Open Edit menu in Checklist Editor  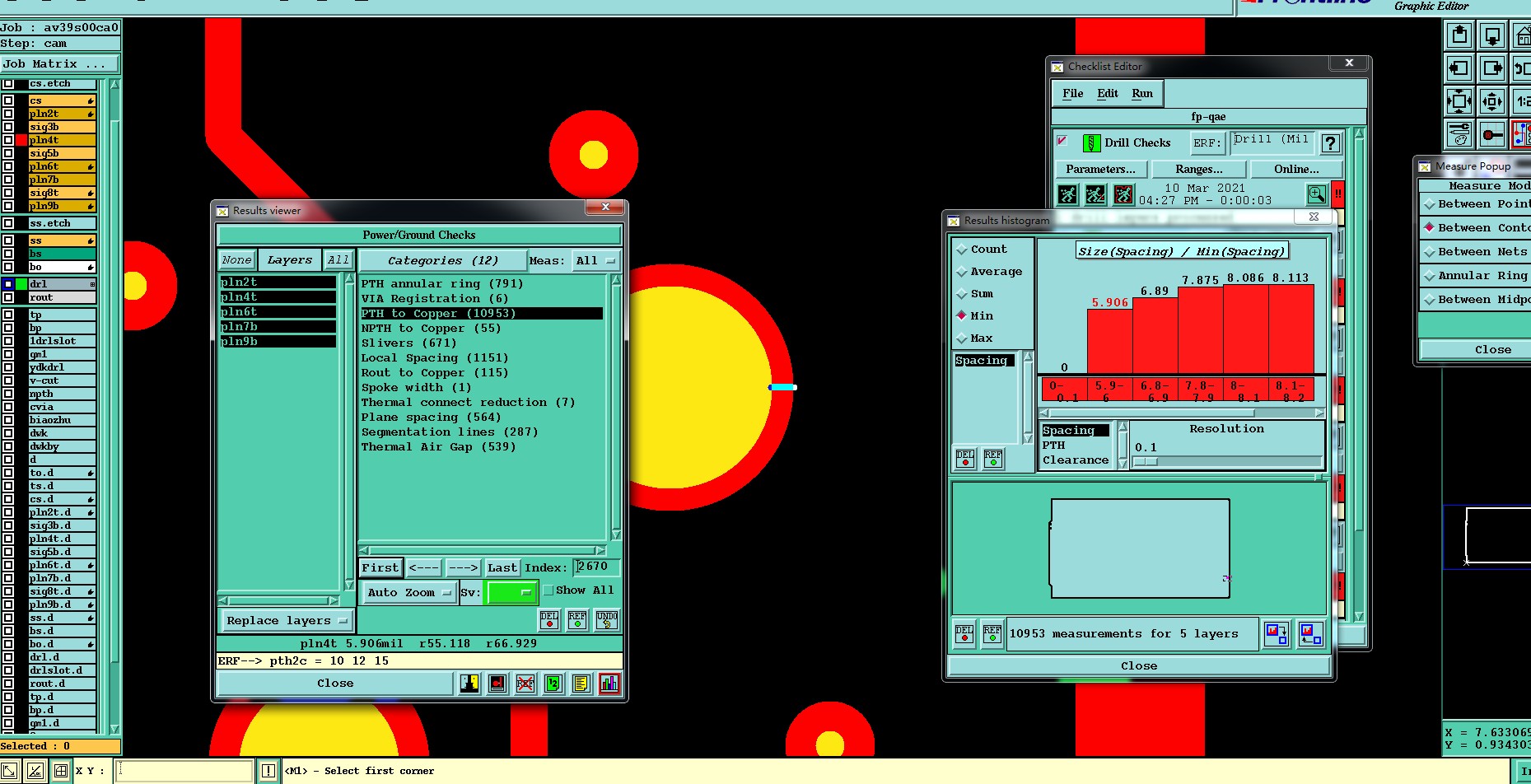coord(1108,94)
